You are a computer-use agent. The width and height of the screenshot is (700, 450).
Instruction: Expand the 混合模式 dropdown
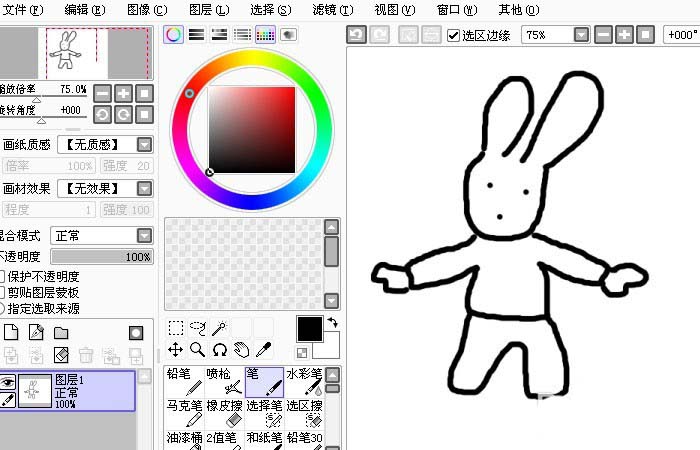[144, 236]
